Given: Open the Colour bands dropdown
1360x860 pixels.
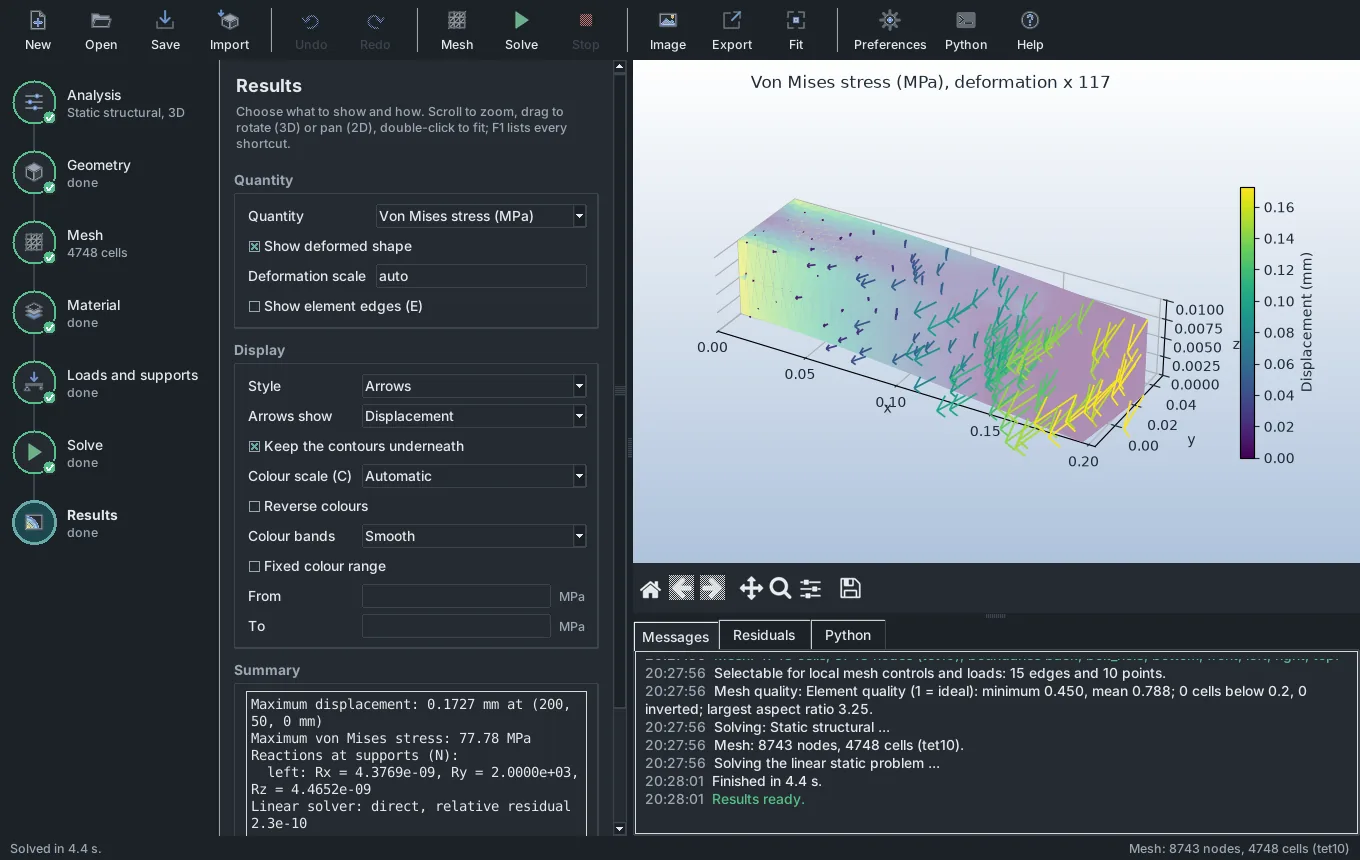Looking at the screenshot, I should [x=474, y=536].
